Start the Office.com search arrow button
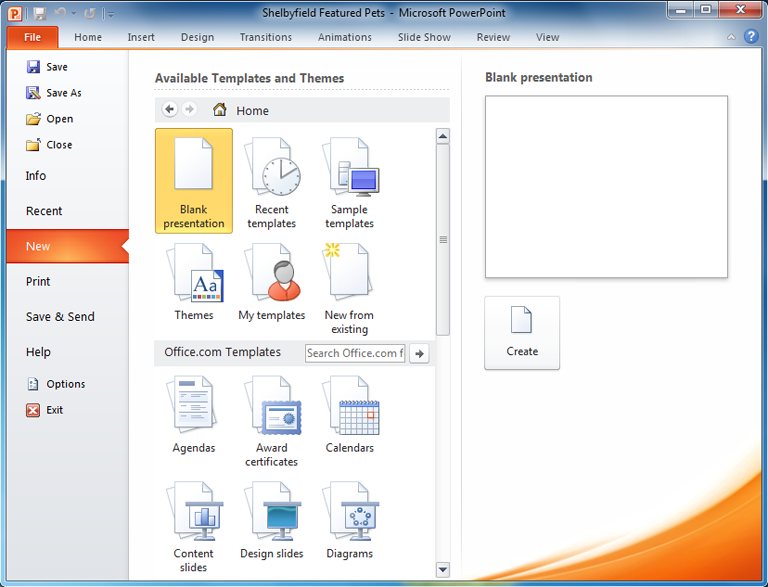Screen dimensions: 768x587 click(420, 353)
